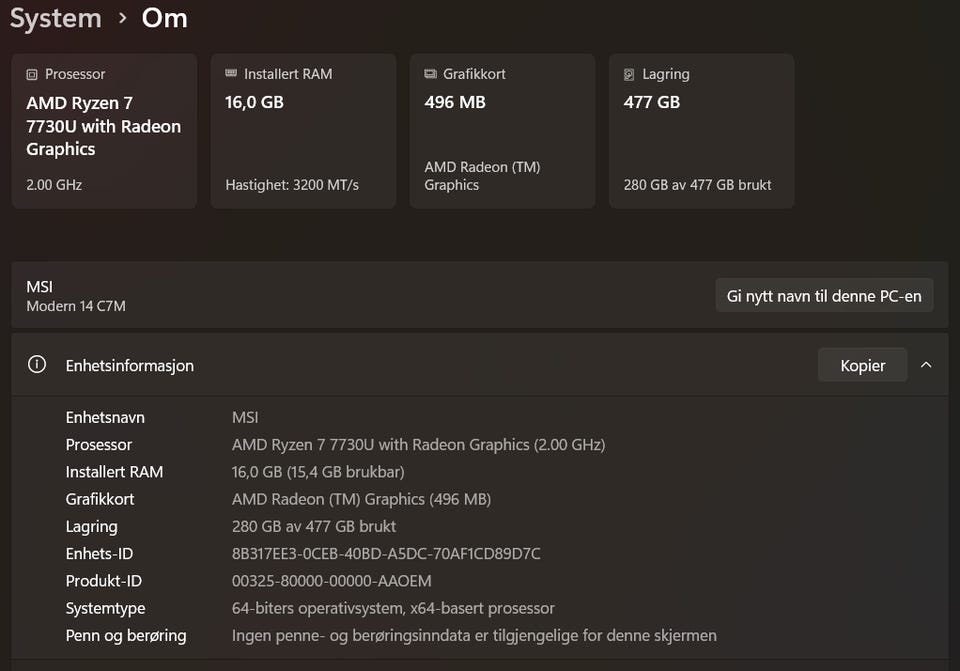Open the Installert RAM 16,0 GB card

pyautogui.click(x=303, y=131)
